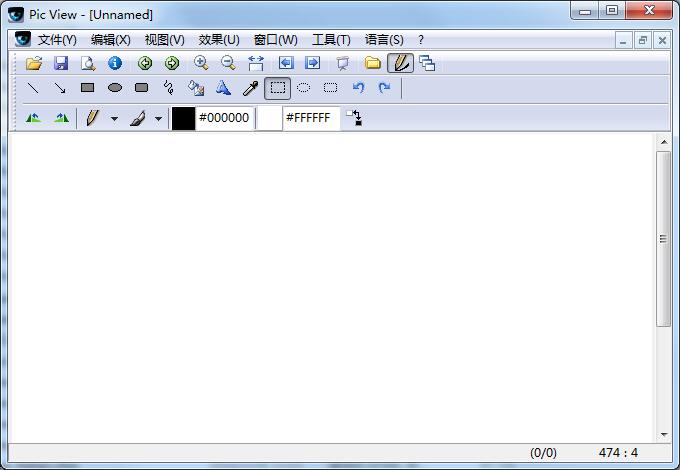Undo the last action with the blue arrow

pyautogui.click(x=358, y=88)
